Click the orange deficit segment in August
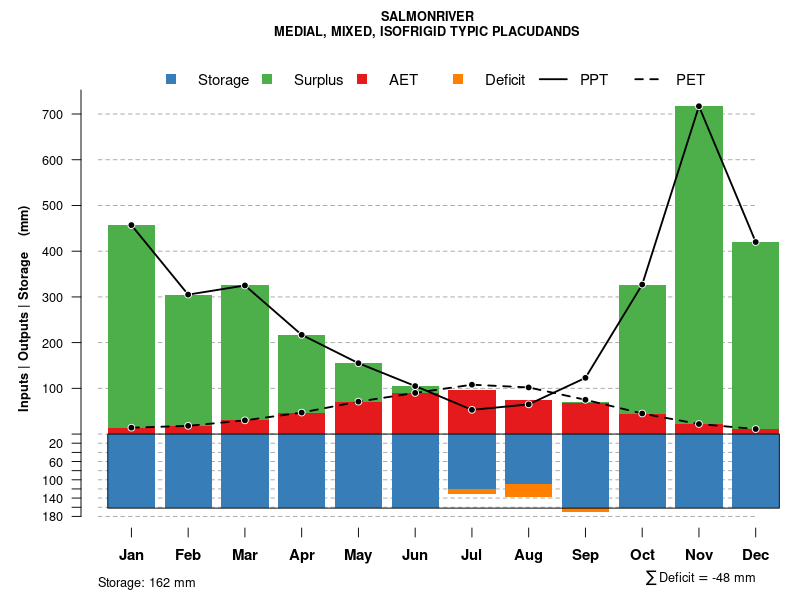This screenshot has height=600, width=800. coord(528,490)
